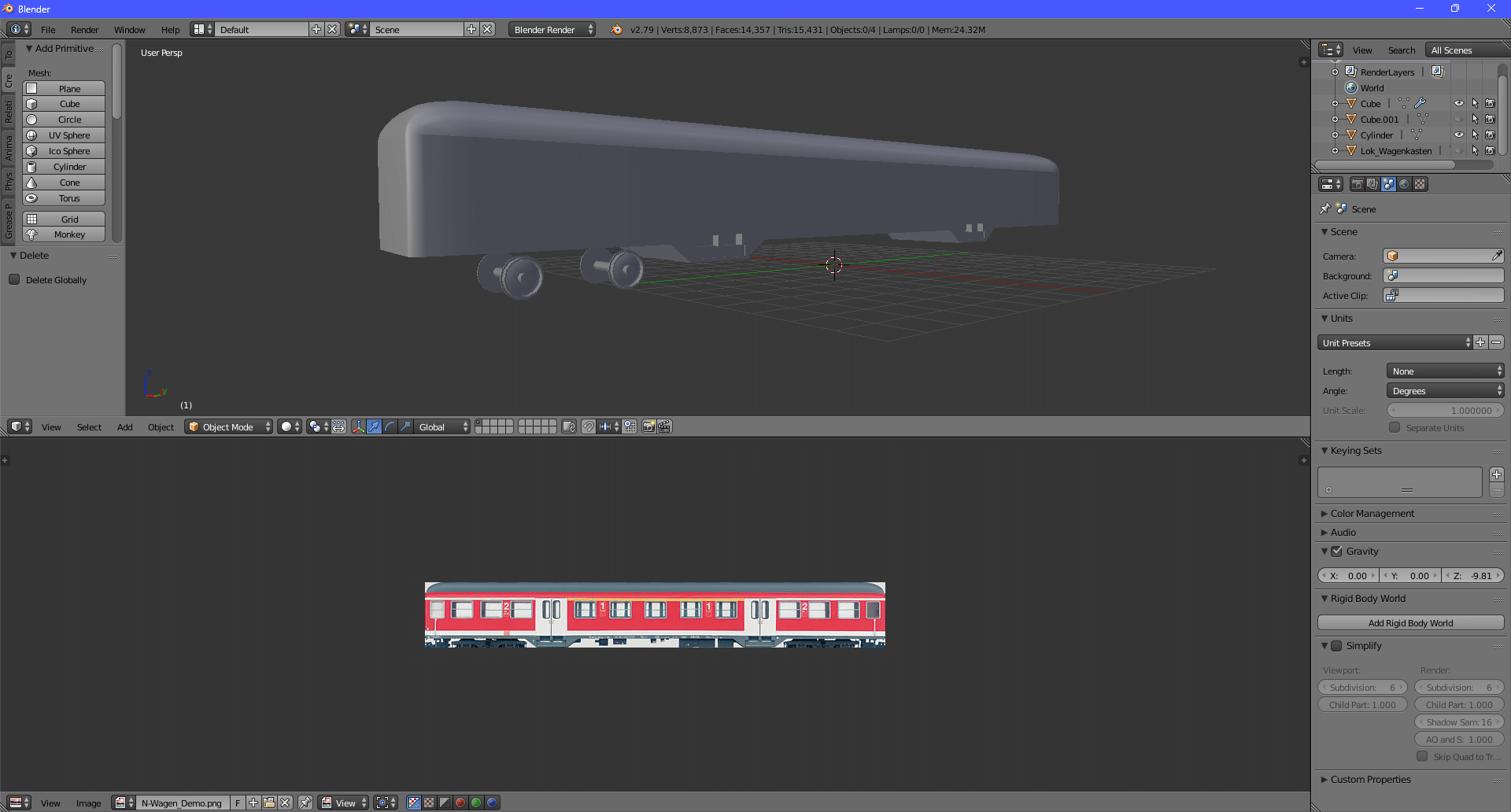Enable the Simplify checkbox

(x=1336, y=646)
